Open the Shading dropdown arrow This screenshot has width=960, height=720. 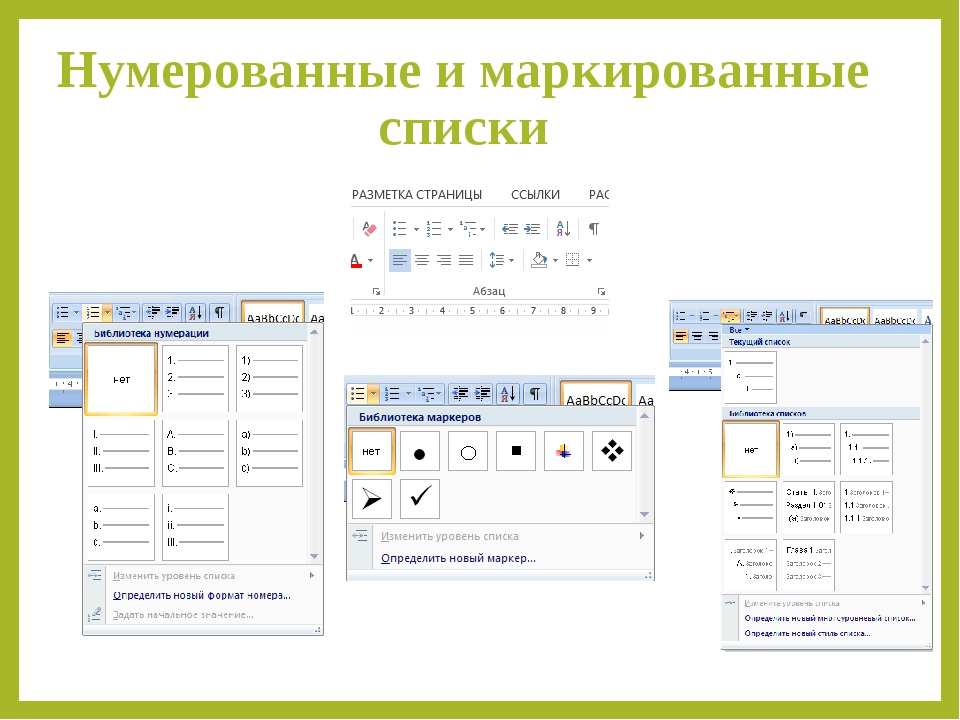pos(555,261)
